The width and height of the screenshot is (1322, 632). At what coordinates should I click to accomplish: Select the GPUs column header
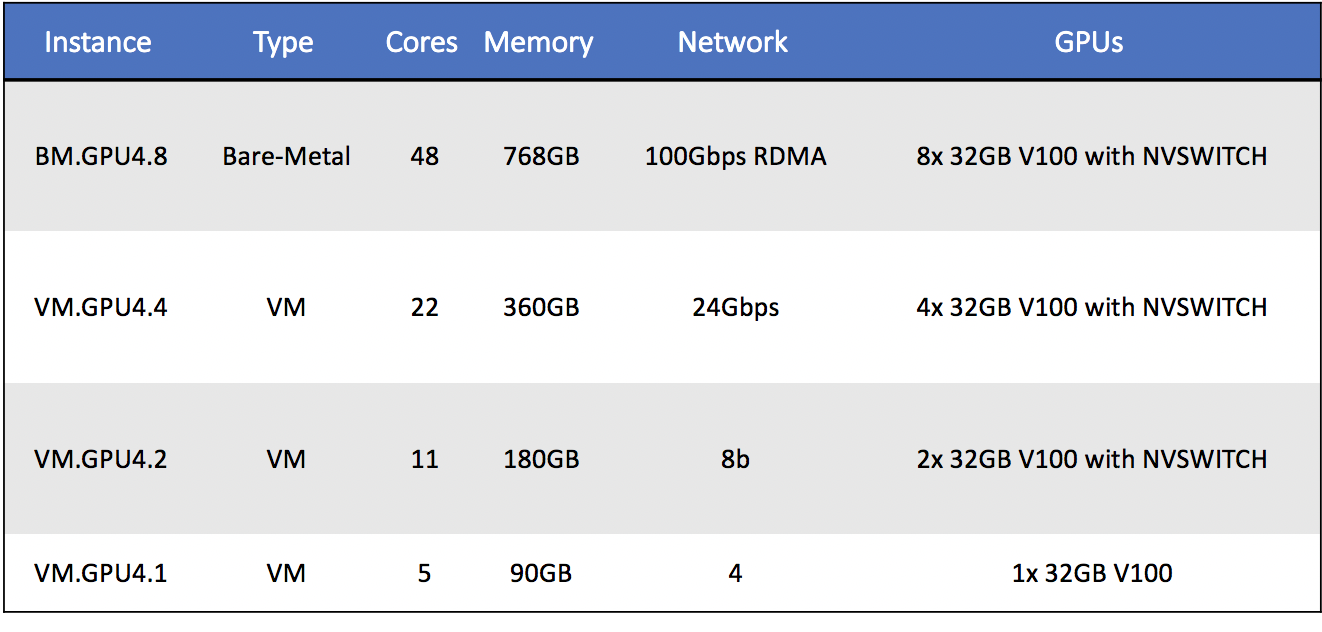coord(1089,42)
